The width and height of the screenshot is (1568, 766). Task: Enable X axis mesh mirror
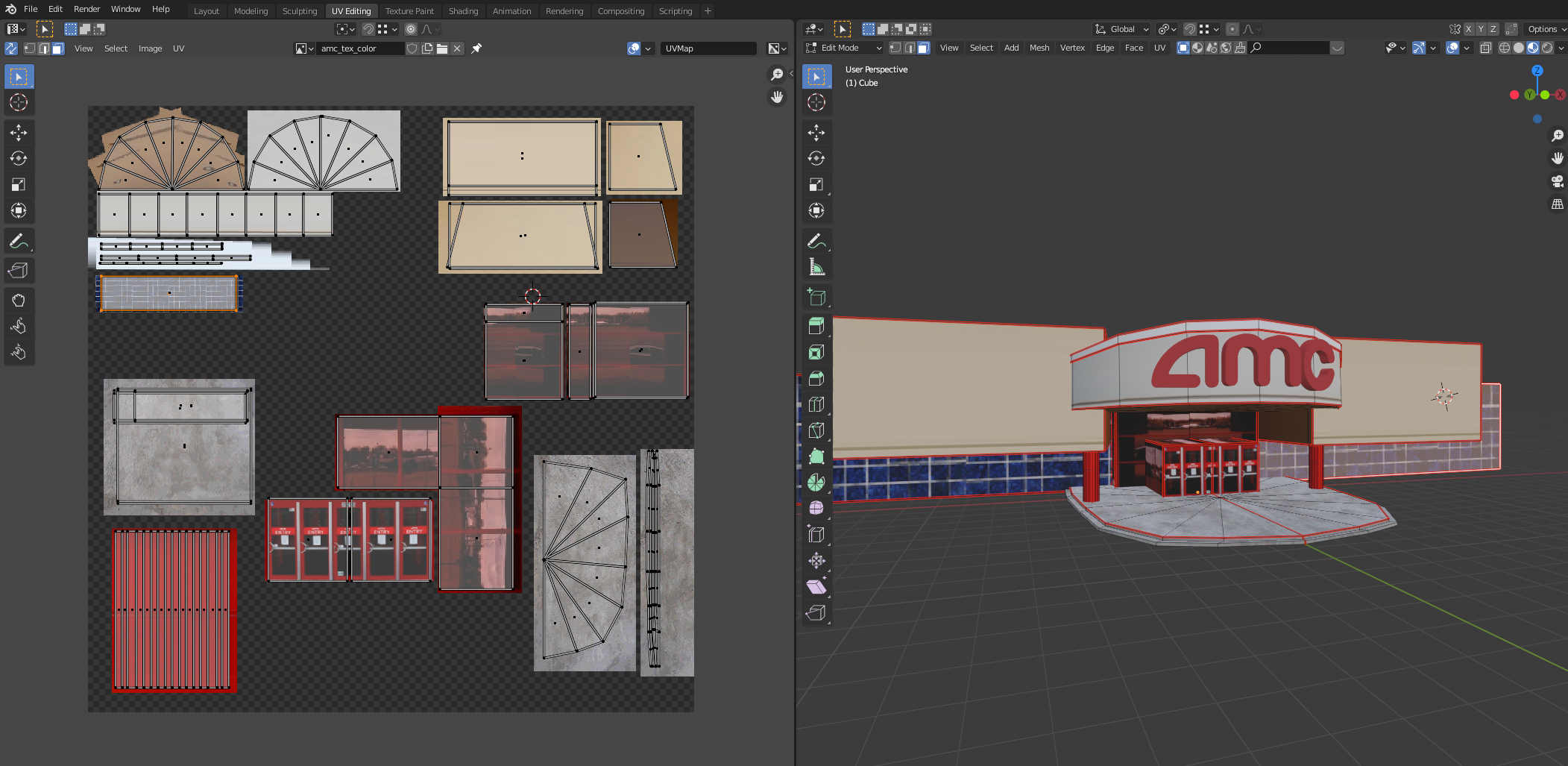(x=1468, y=29)
